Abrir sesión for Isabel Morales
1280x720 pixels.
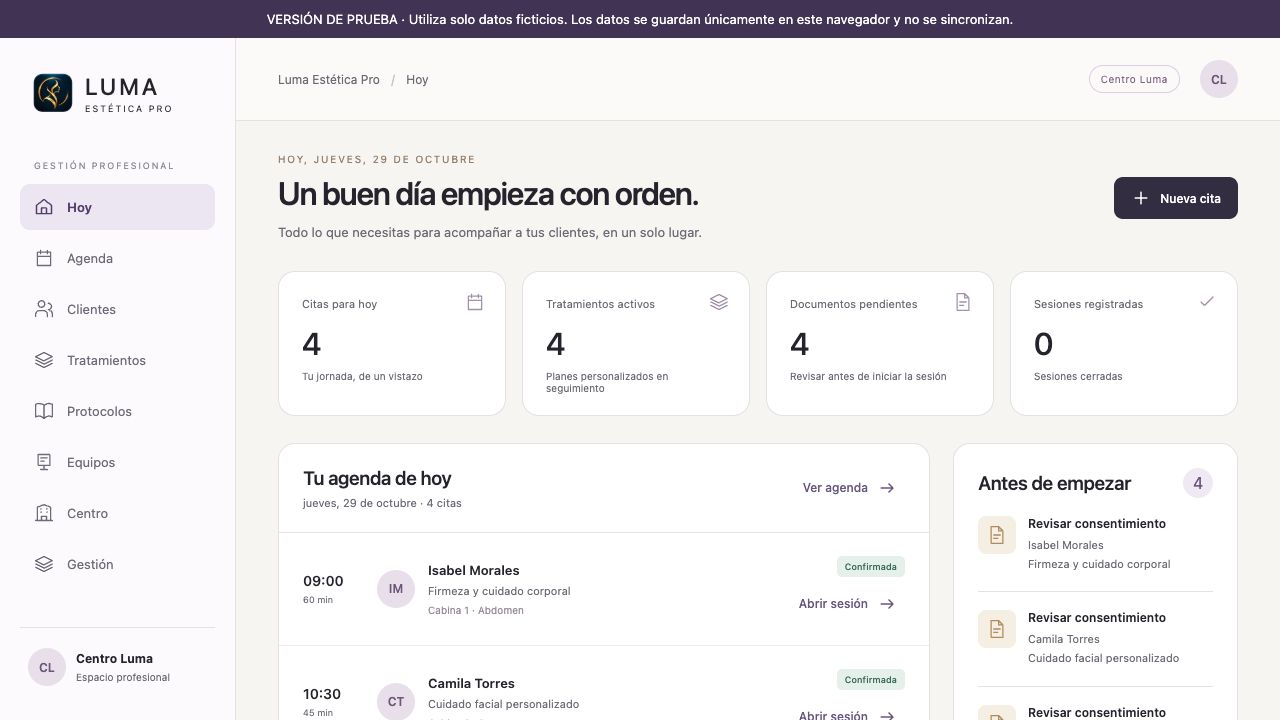point(847,604)
